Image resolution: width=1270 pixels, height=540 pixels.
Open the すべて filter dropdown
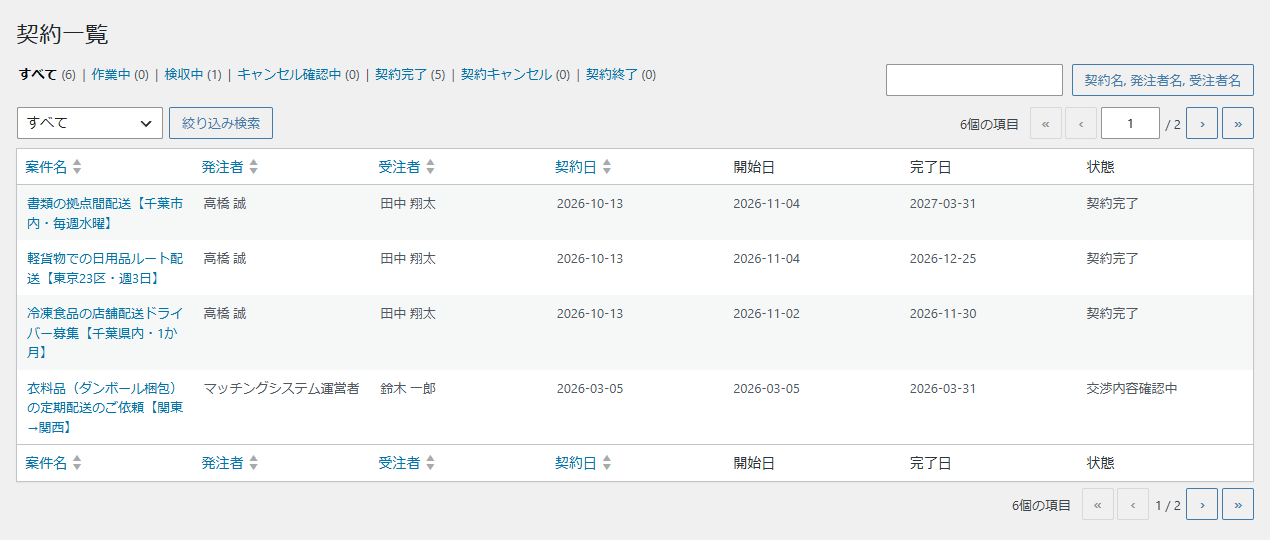click(x=90, y=123)
